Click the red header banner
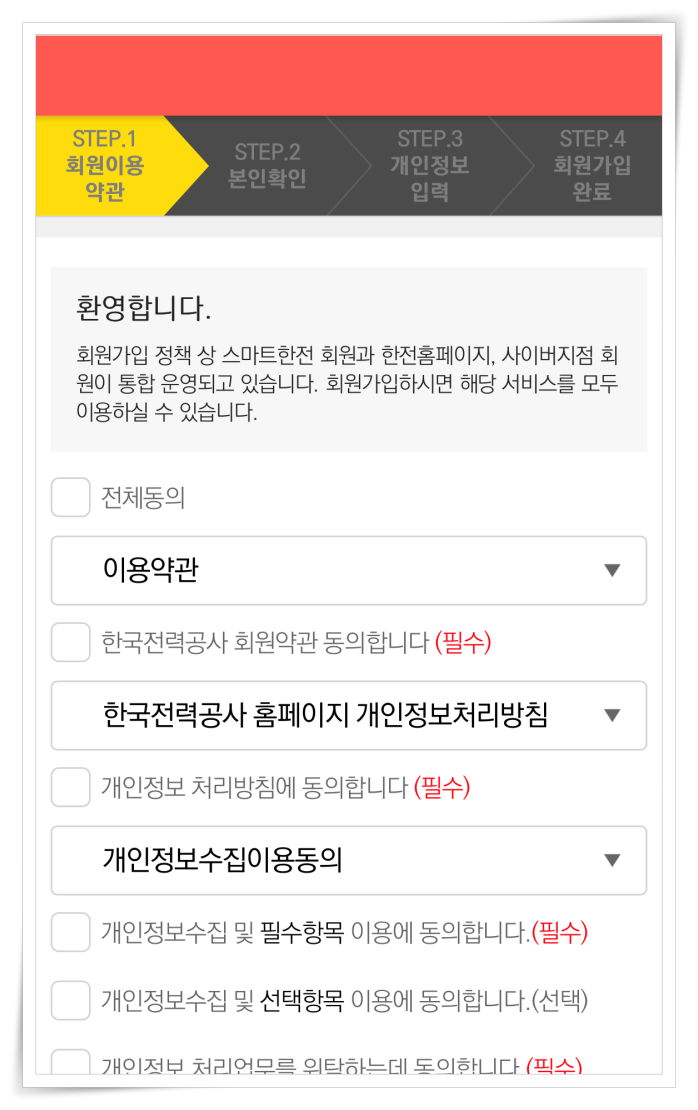Image resolution: width=698 pixels, height=1110 pixels. [x=349, y=76]
